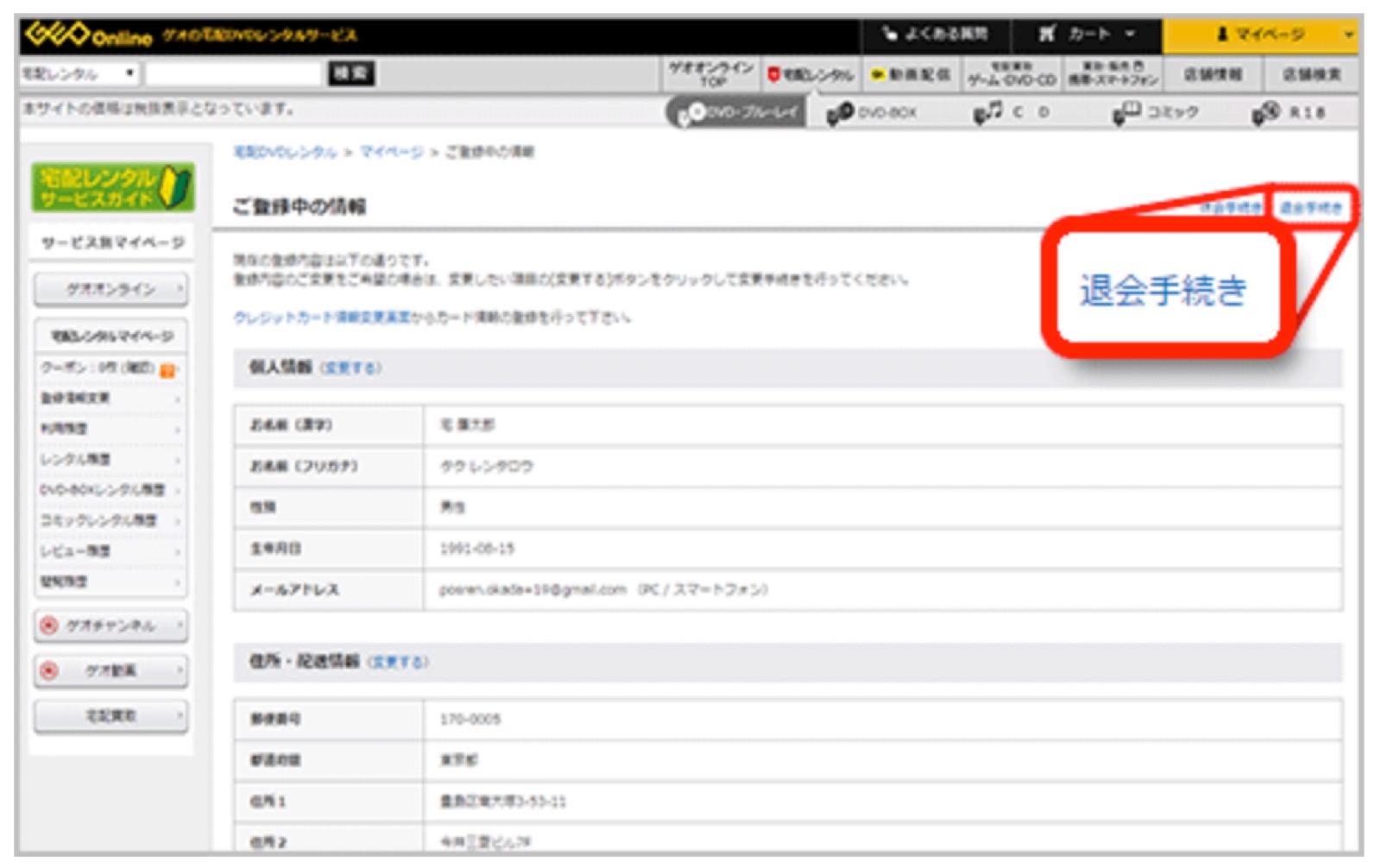This screenshot has width=1381, height=868.
Task: Click the red circle icon on ゲオチャンネル
Action: (x=50, y=626)
